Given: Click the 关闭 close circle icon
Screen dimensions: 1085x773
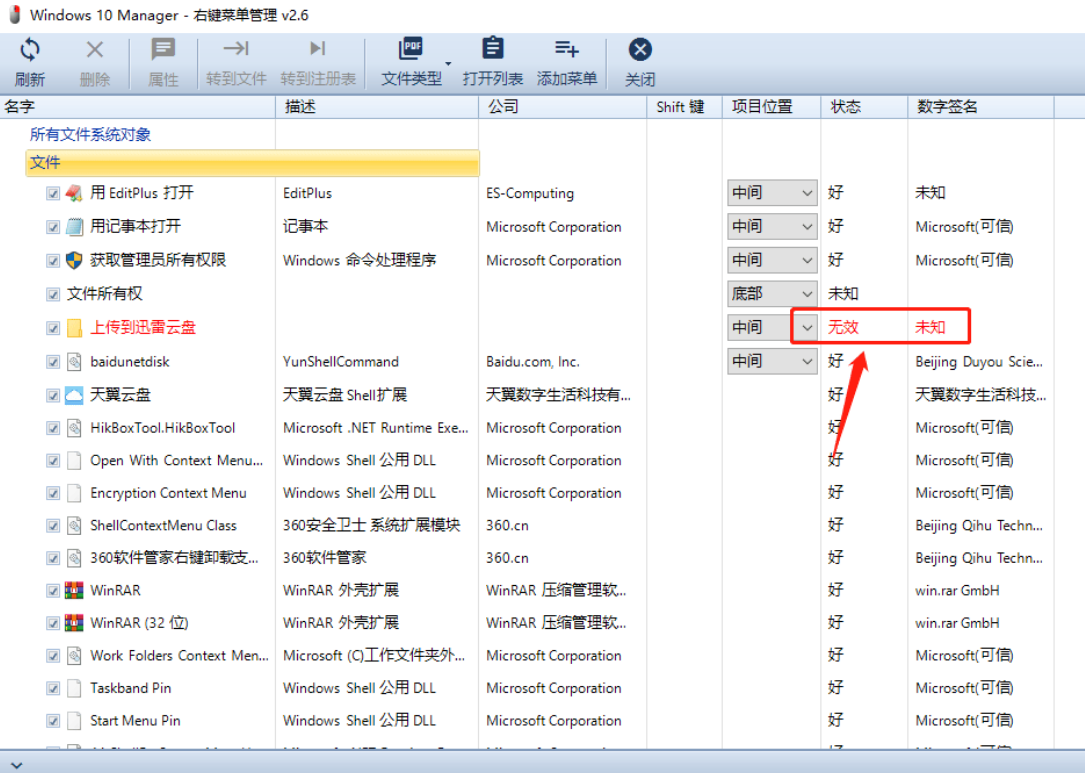Looking at the screenshot, I should tap(640, 50).
